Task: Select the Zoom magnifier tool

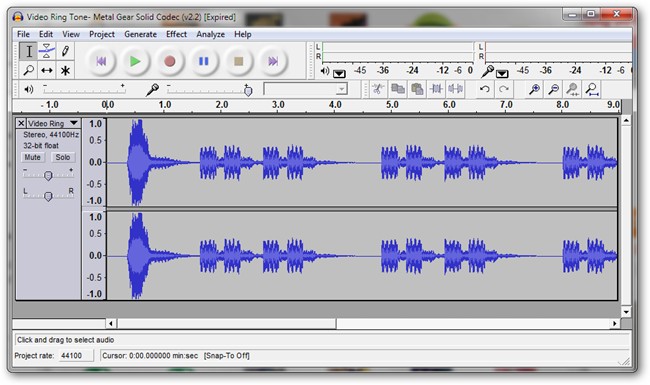Action: 29,70
